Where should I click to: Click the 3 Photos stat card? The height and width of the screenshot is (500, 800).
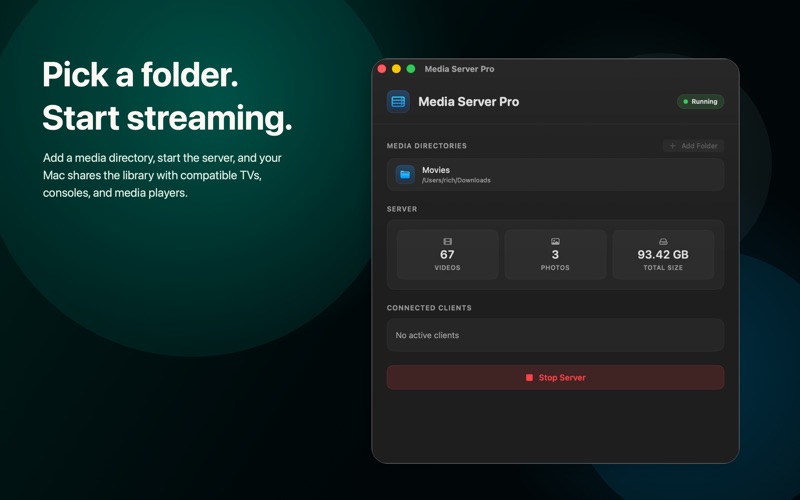coord(555,254)
